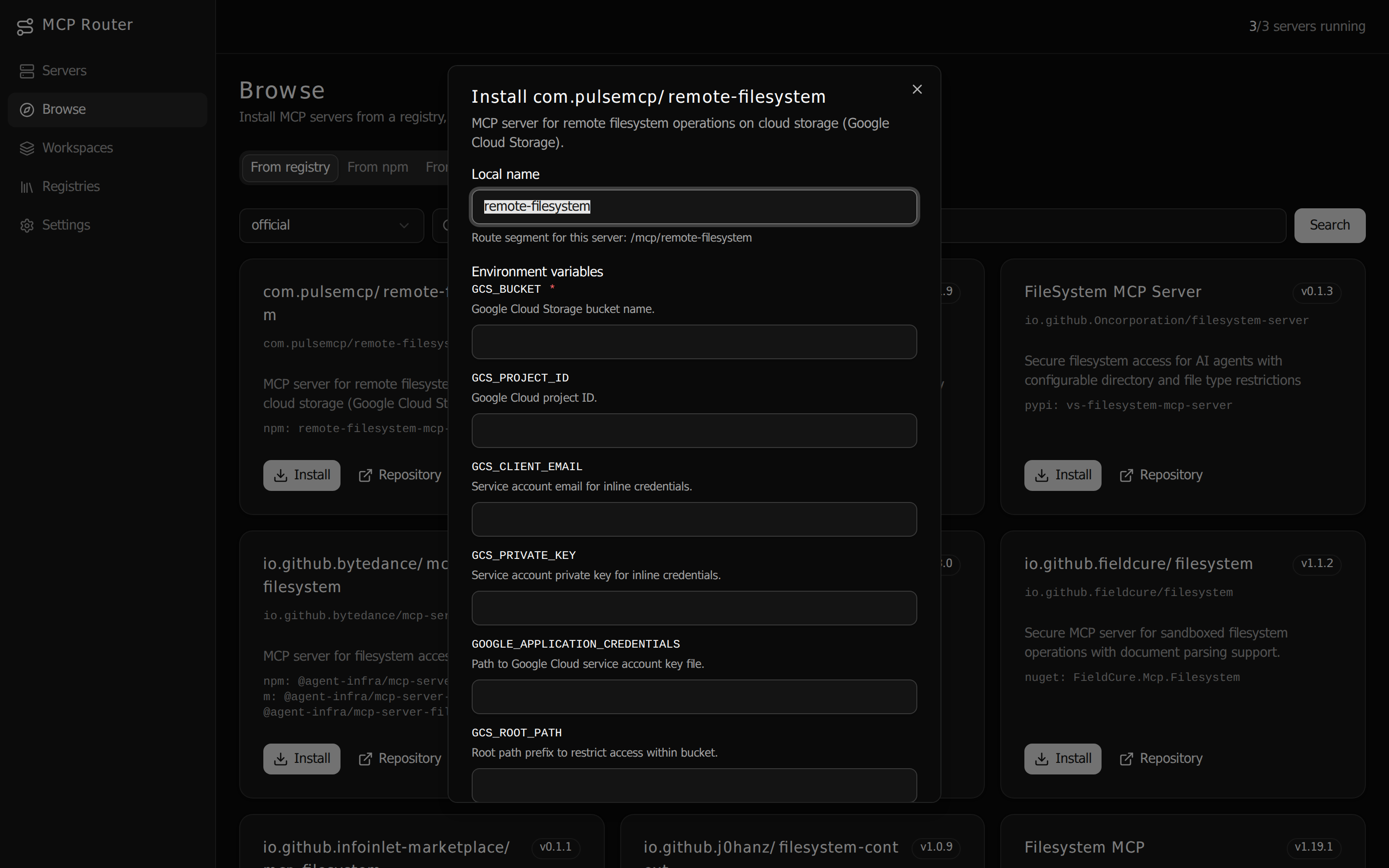The height and width of the screenshot is (868, 1389).
Task: Focus the GCS_ROOT_PATH input field
Action: click(x=694, y=786)
